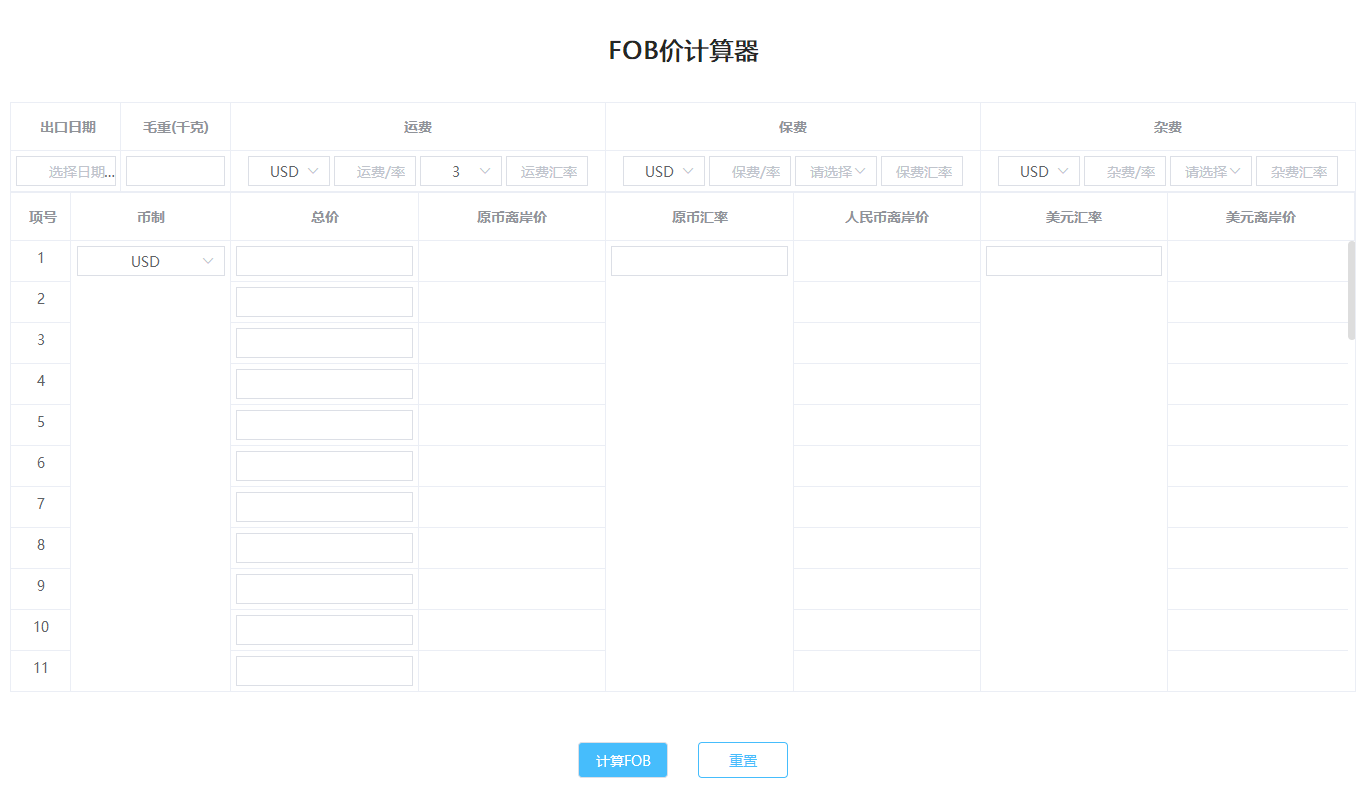Focus the 毛重(千克) input field

(x=175, y=171)
